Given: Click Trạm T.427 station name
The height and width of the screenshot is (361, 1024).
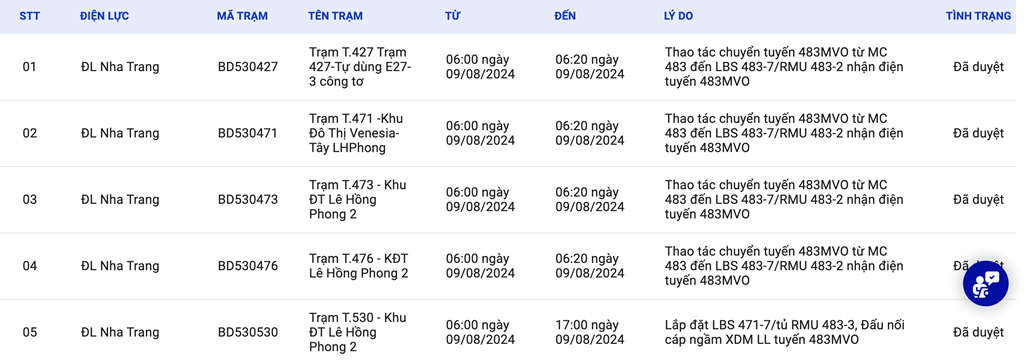Looking at the screenshot, I should coord(360,67).
